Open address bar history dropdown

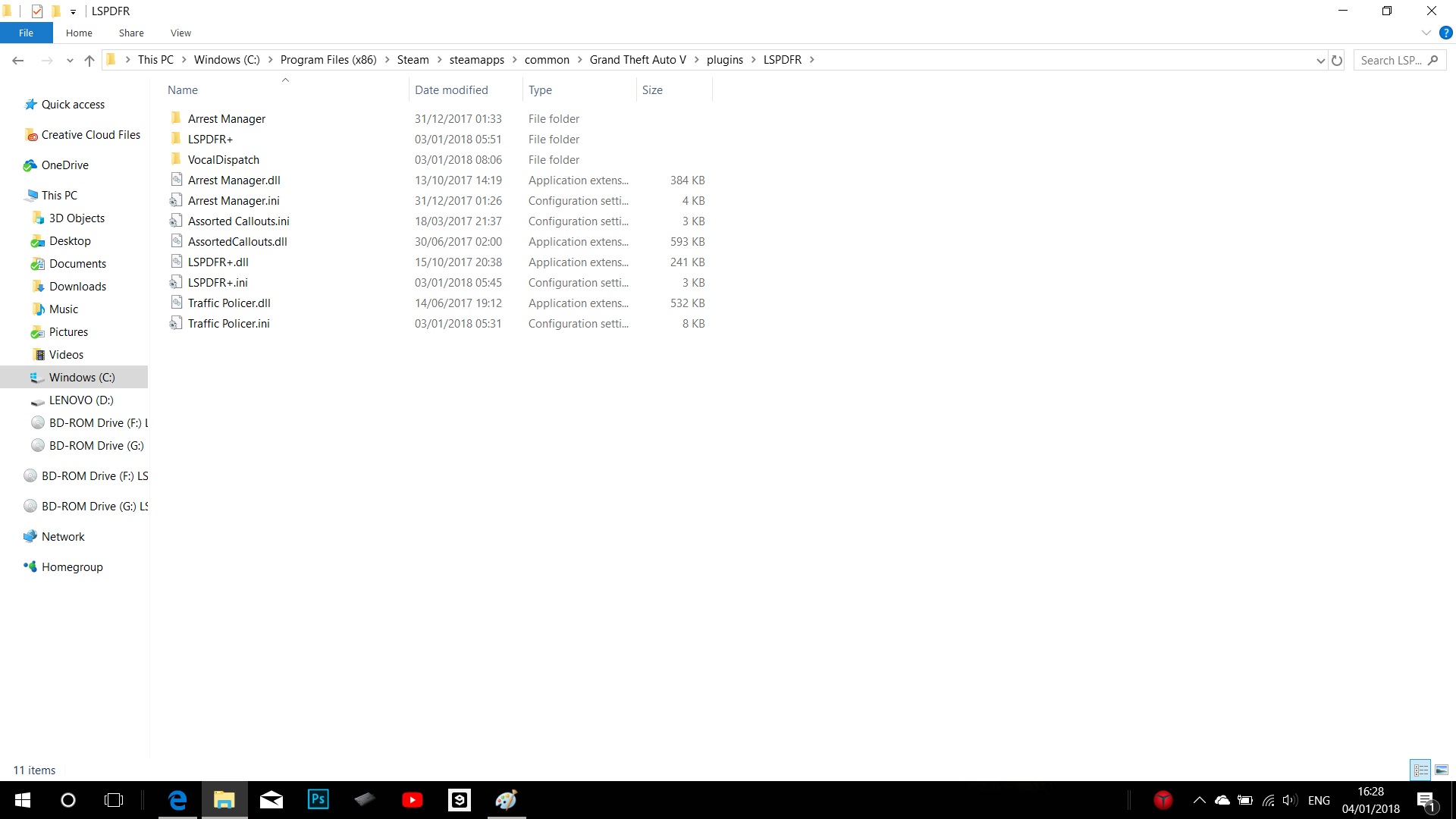tap(1320, 60)
